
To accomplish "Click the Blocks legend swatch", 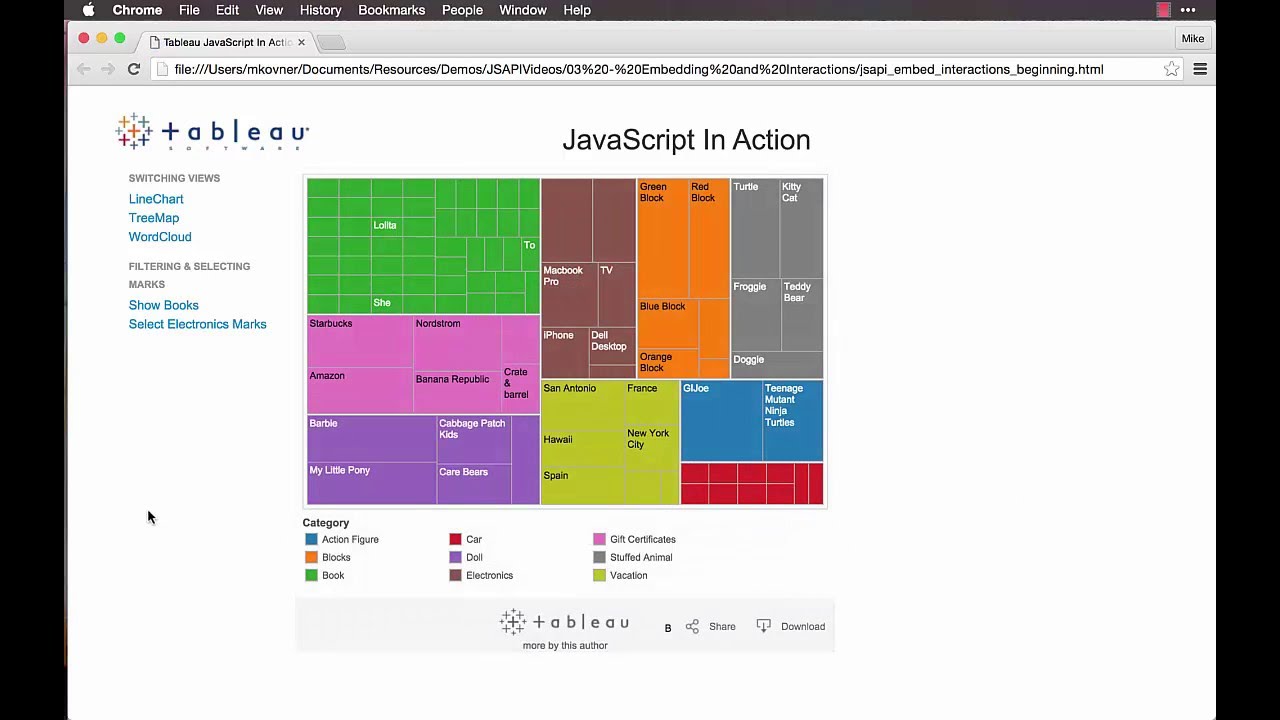I will (311, 558).
